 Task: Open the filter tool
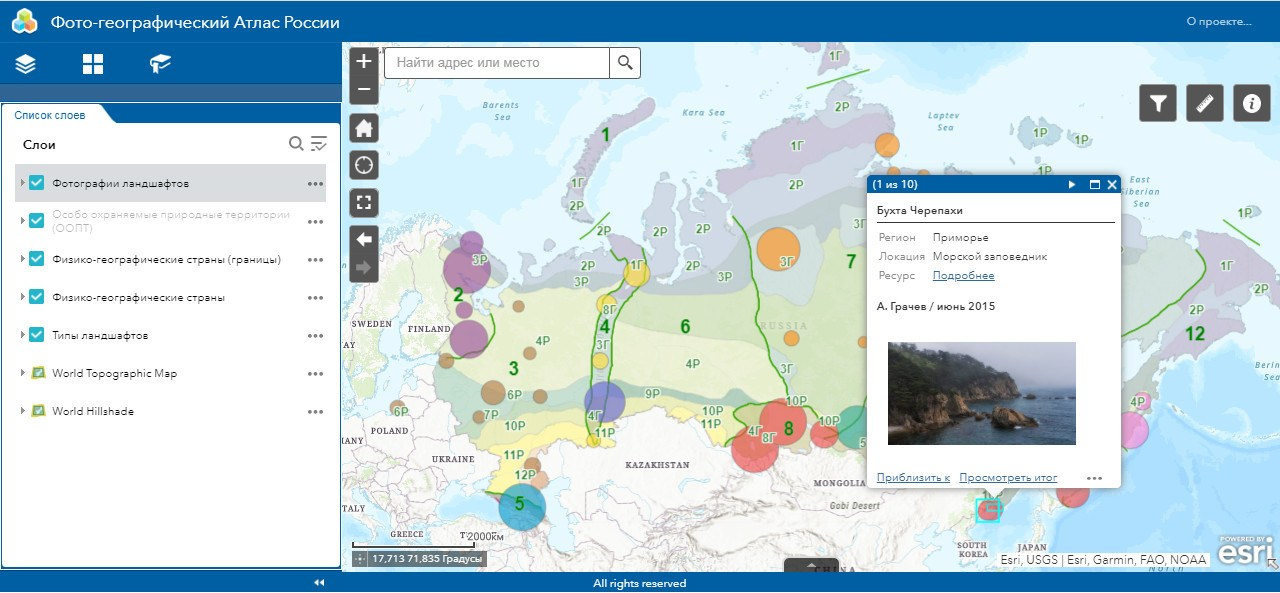tap(1158, 103)
